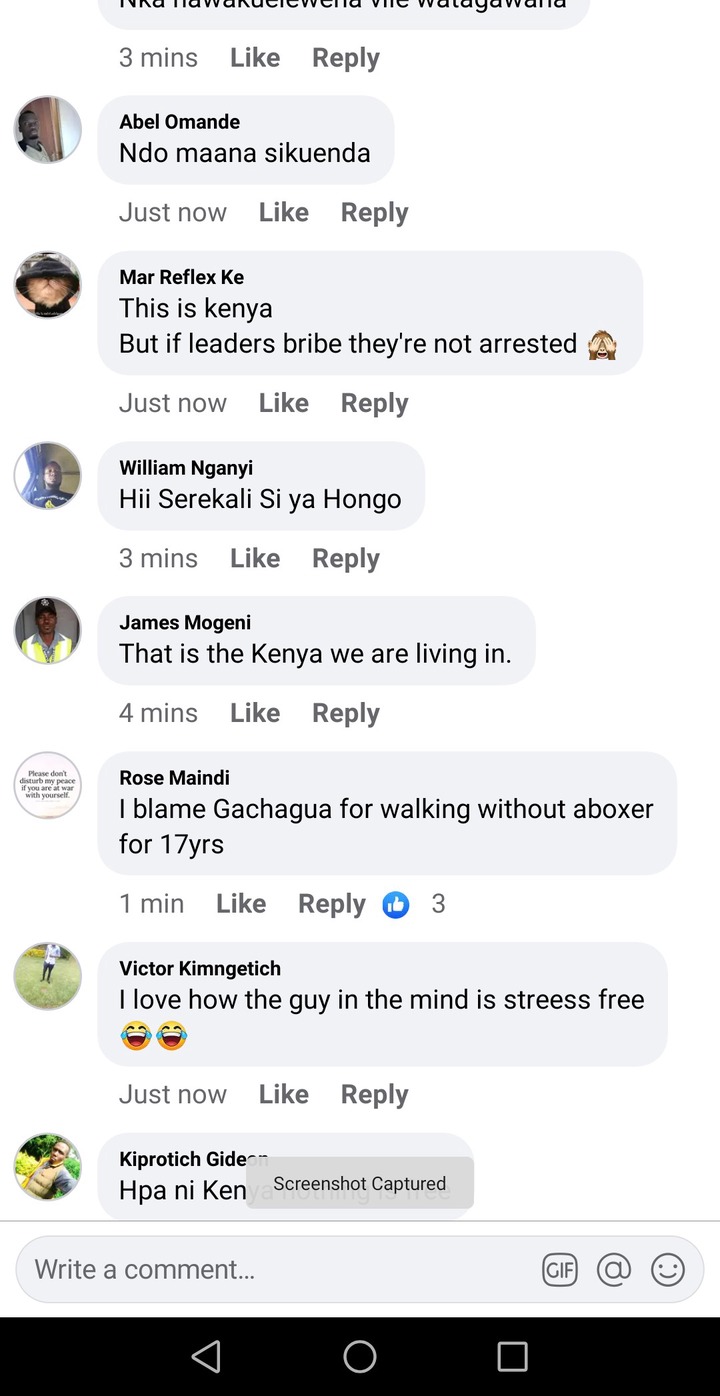Open Victor Kimngetich's avatar
720x1396 pixels.
coord(47,976)
